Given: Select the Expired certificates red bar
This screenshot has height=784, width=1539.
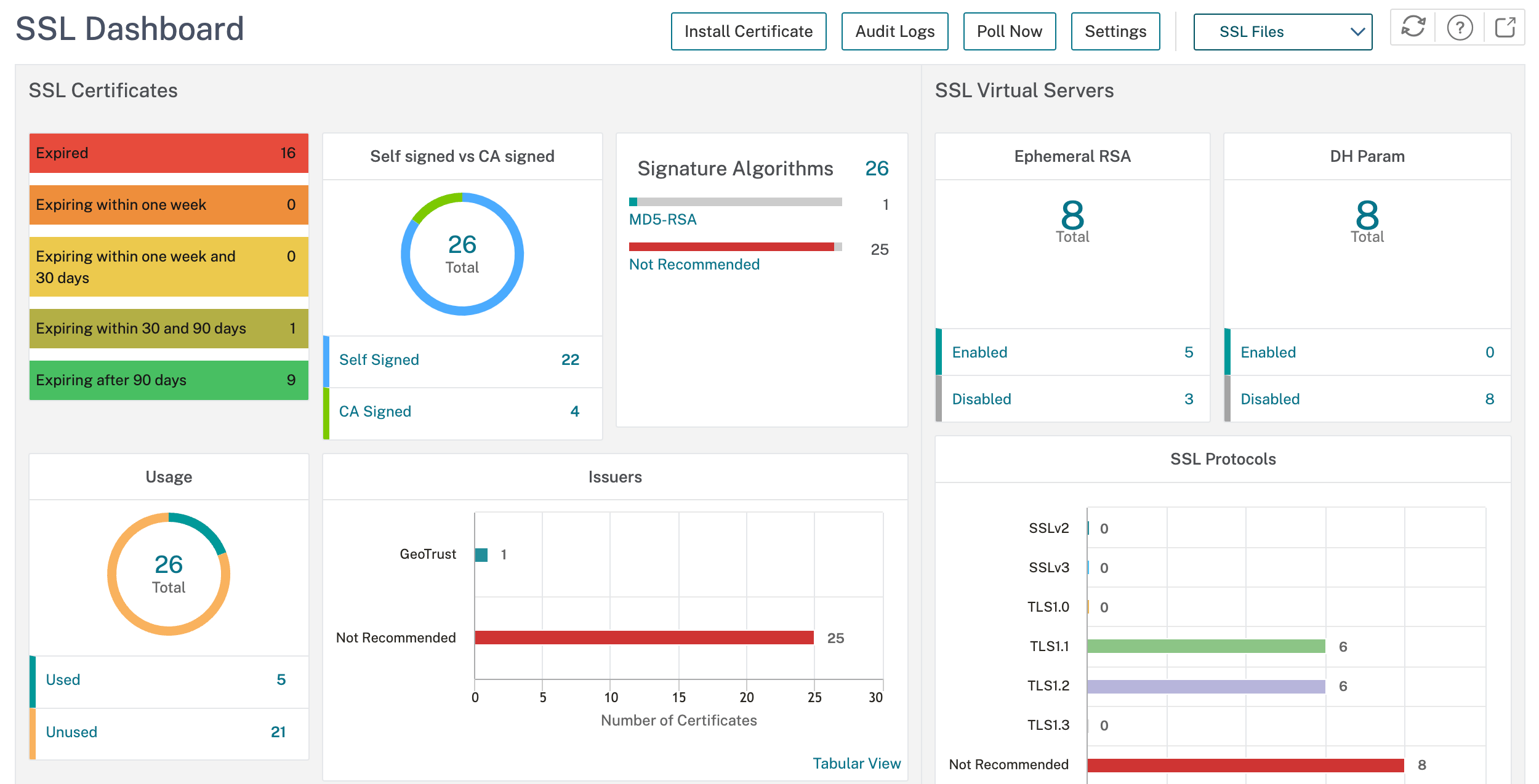Looking at the screenshot, I should [169, 153].
